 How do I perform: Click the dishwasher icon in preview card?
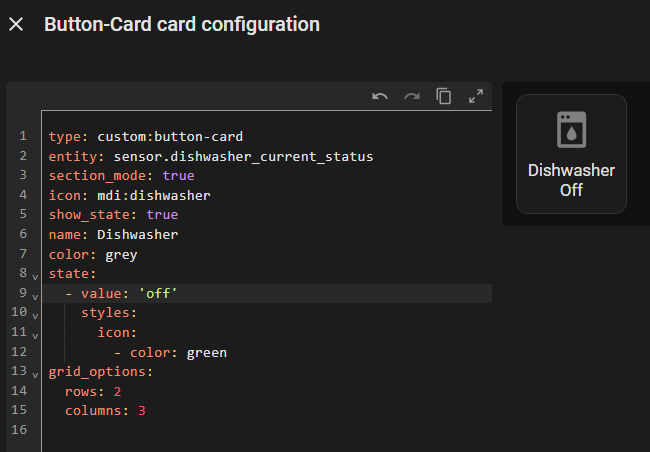tap(571, 131)
